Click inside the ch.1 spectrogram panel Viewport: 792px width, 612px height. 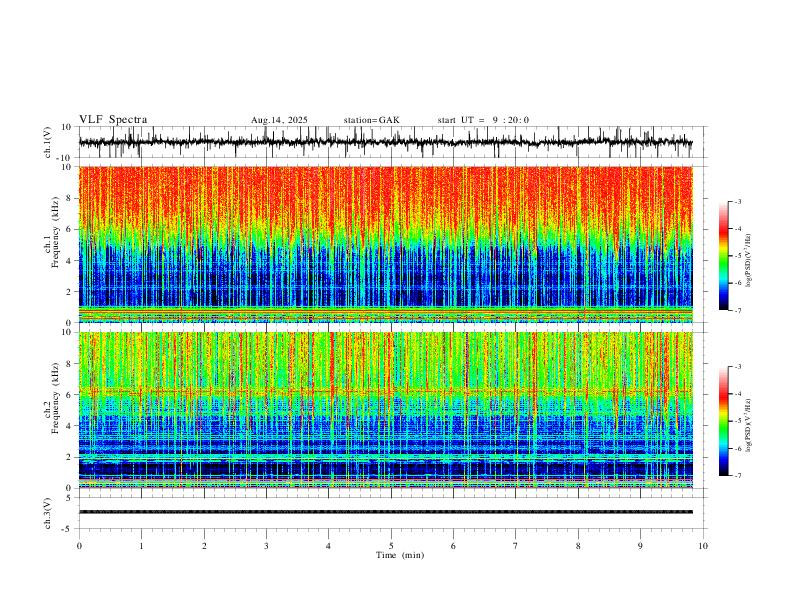385,244
